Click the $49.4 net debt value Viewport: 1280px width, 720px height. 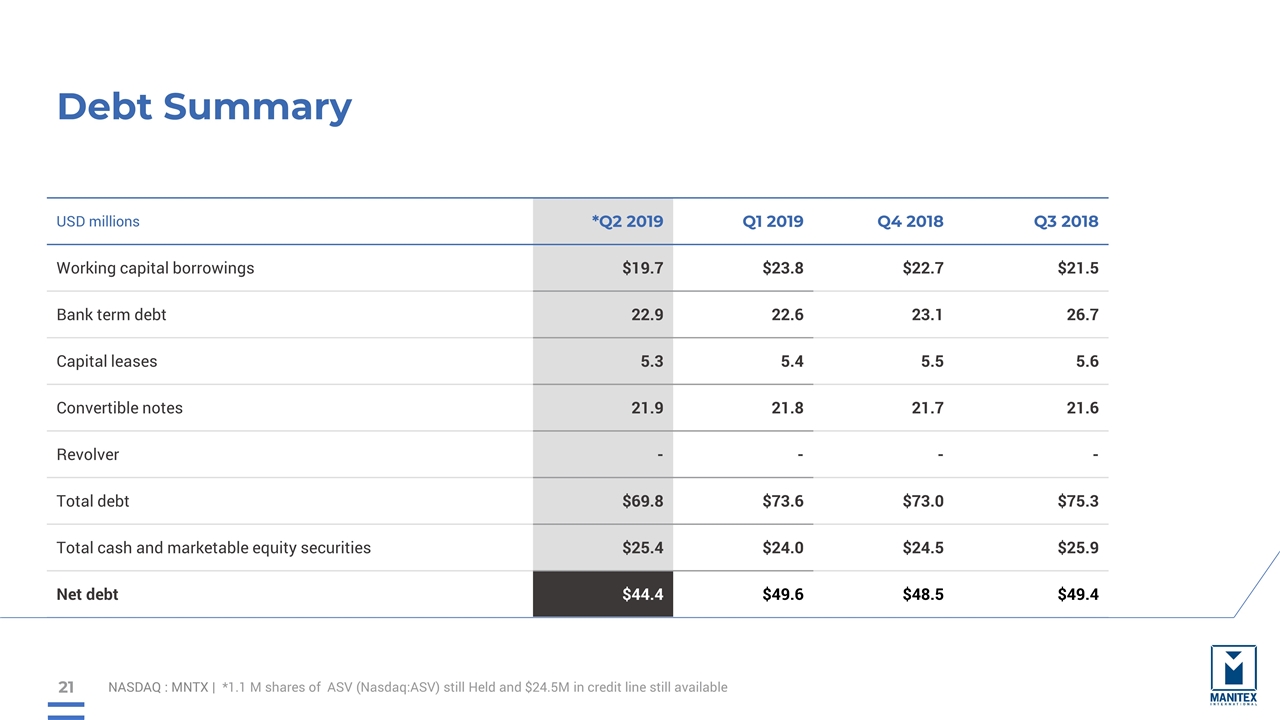point(1078,594)
